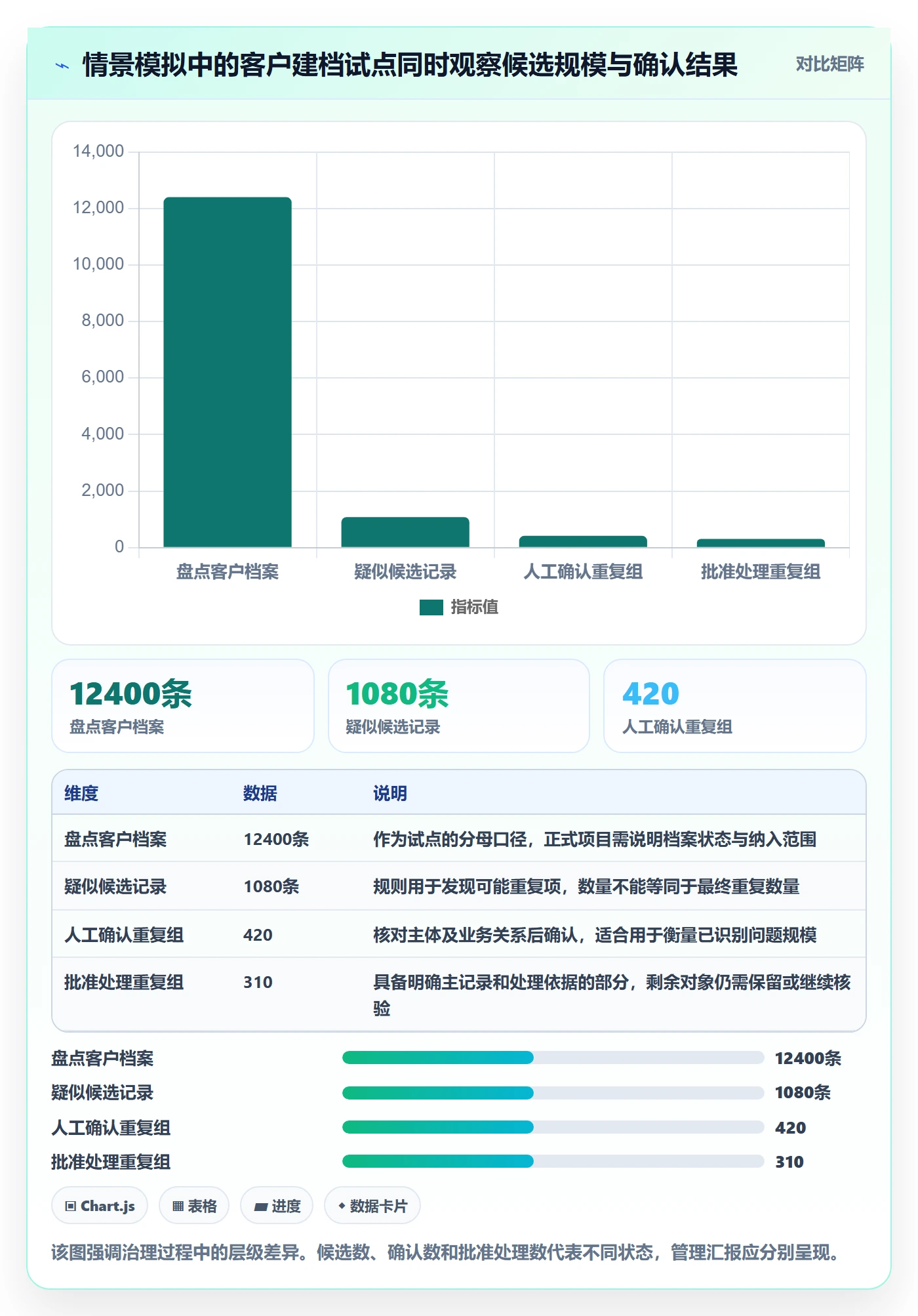Open the 420 人工确认重复组 data card
This screenshot has height=1316, width=918.
pos(735,706)
